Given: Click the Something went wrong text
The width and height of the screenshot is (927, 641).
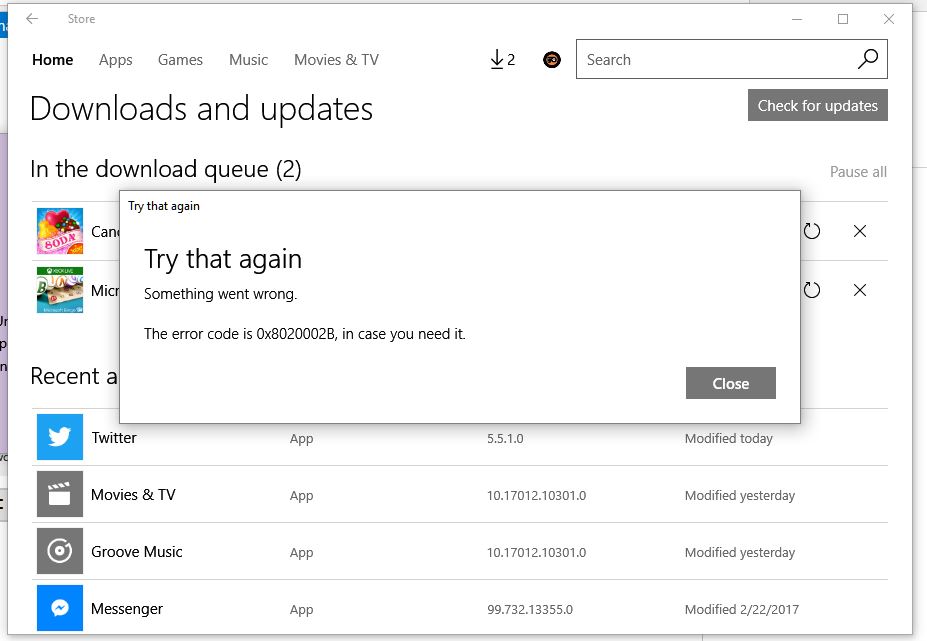Looking at the screenshot, I should click(x=221, y=294).
